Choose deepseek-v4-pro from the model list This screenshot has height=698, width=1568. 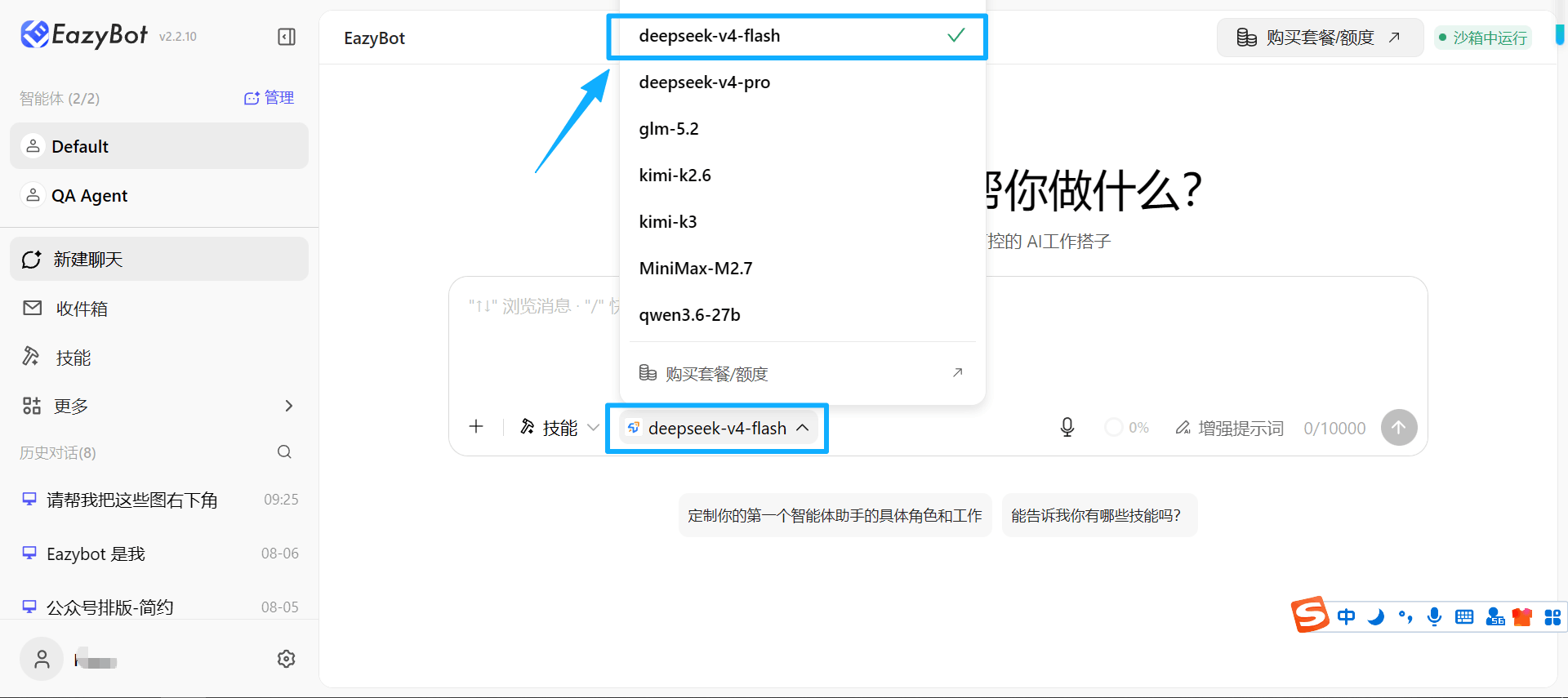[x=802, y=82]
